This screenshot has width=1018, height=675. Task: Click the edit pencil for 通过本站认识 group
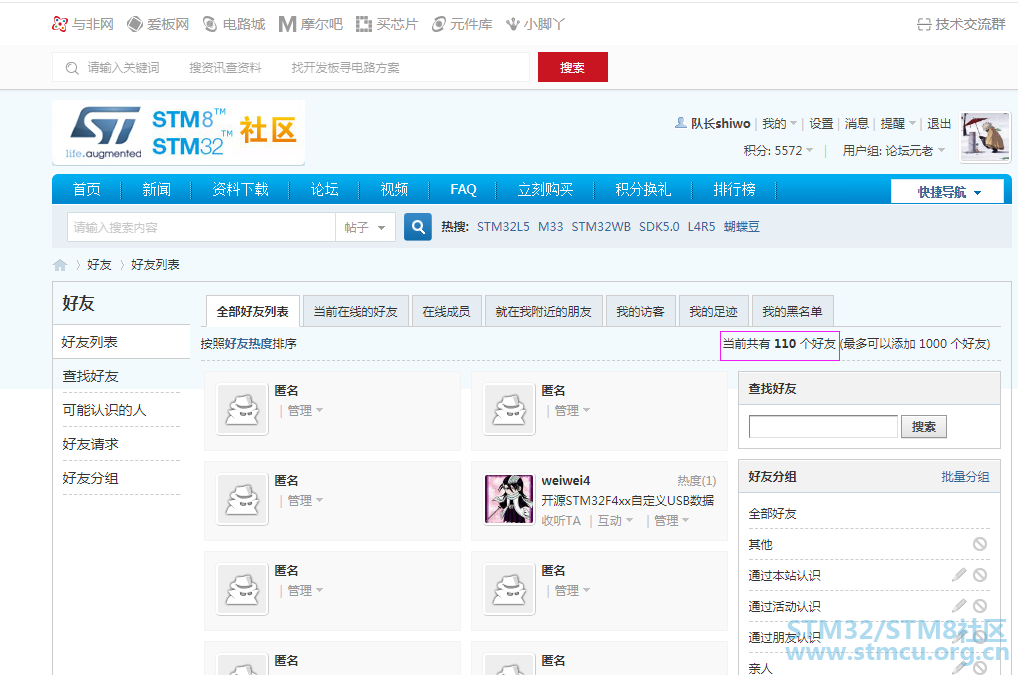pyautogui.click(x=959, y=574)
